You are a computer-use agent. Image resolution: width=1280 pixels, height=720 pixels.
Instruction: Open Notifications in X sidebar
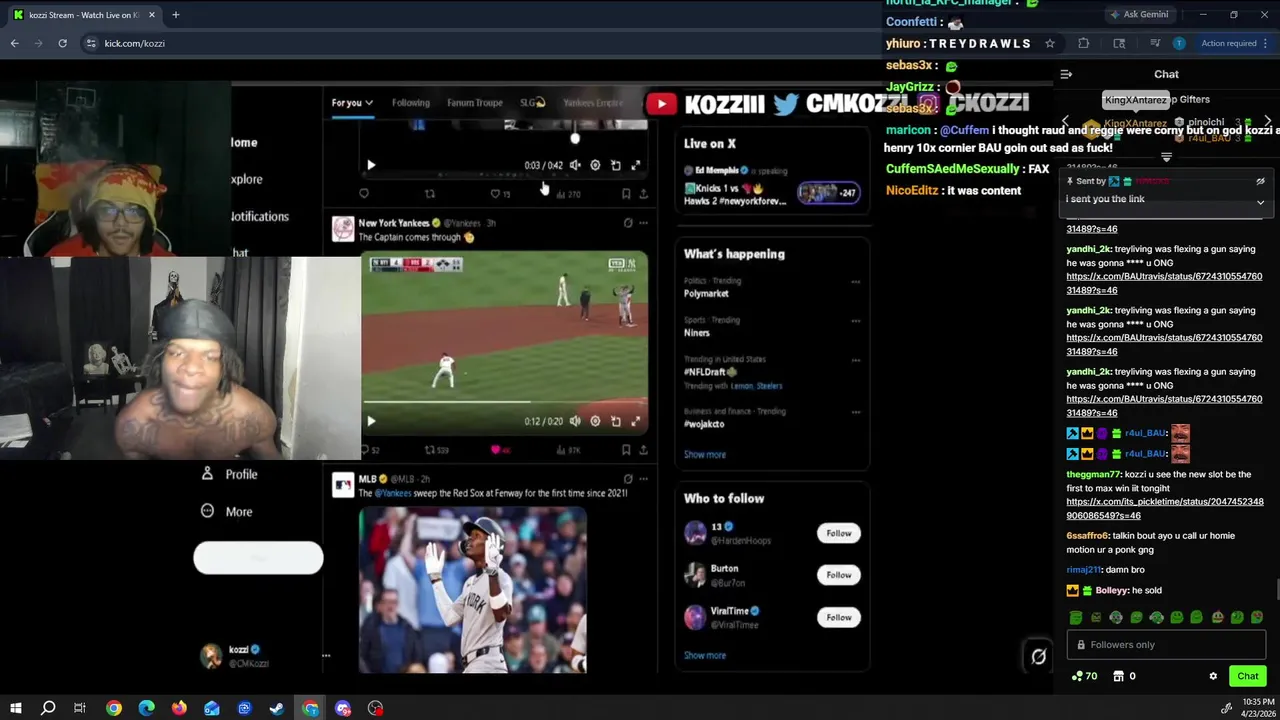click(259, 216)
